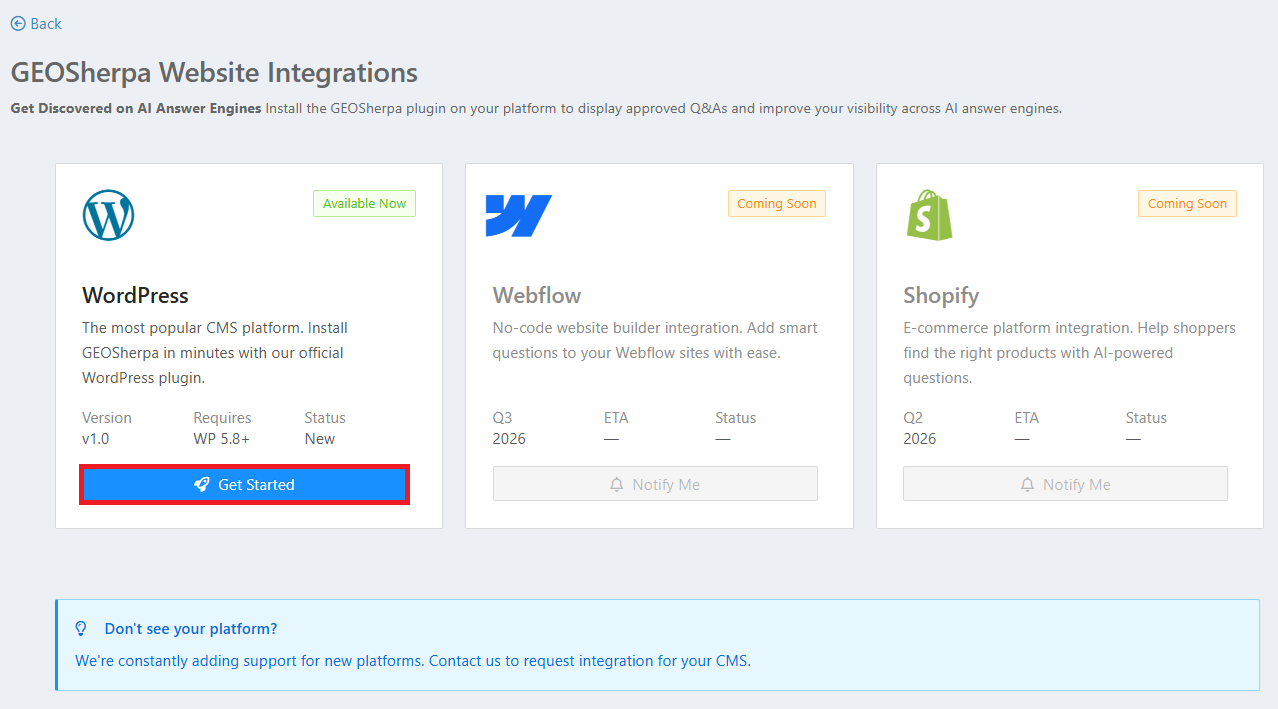Click the version value v1.0
The height and width of the screenshot is (709, 1278).
click(96, 439)
